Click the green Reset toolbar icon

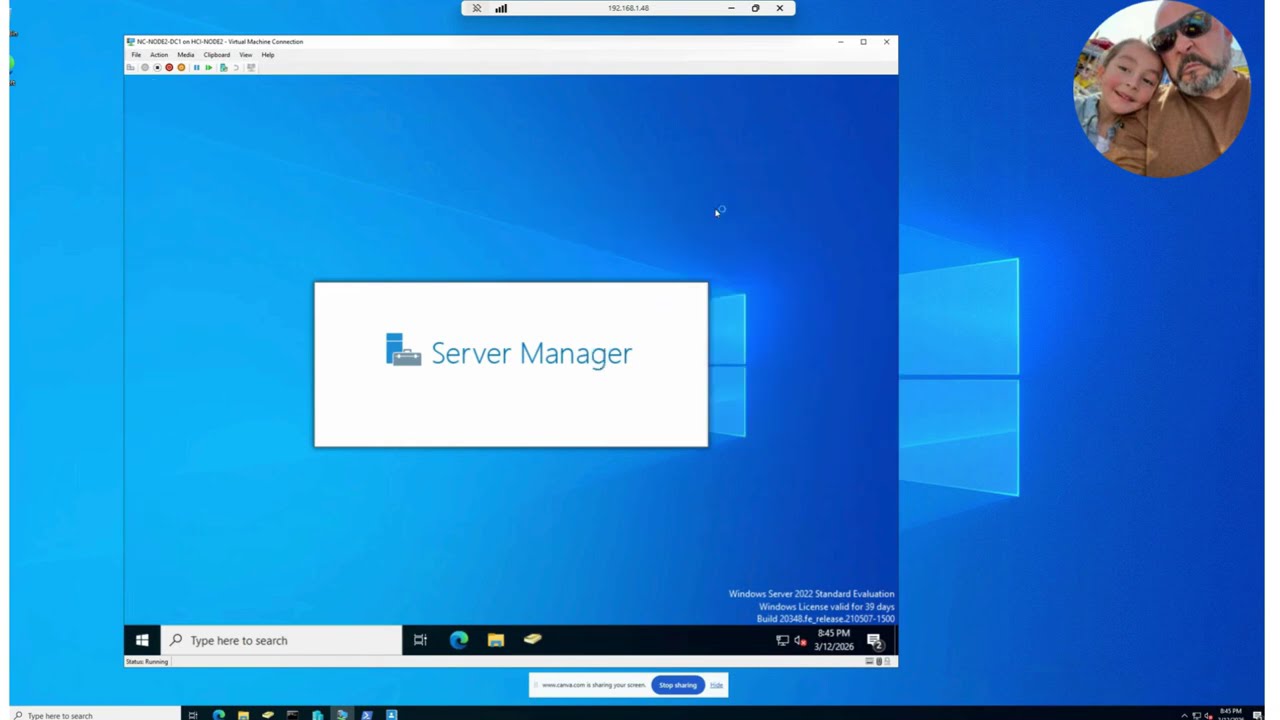(x=208, y=67)
